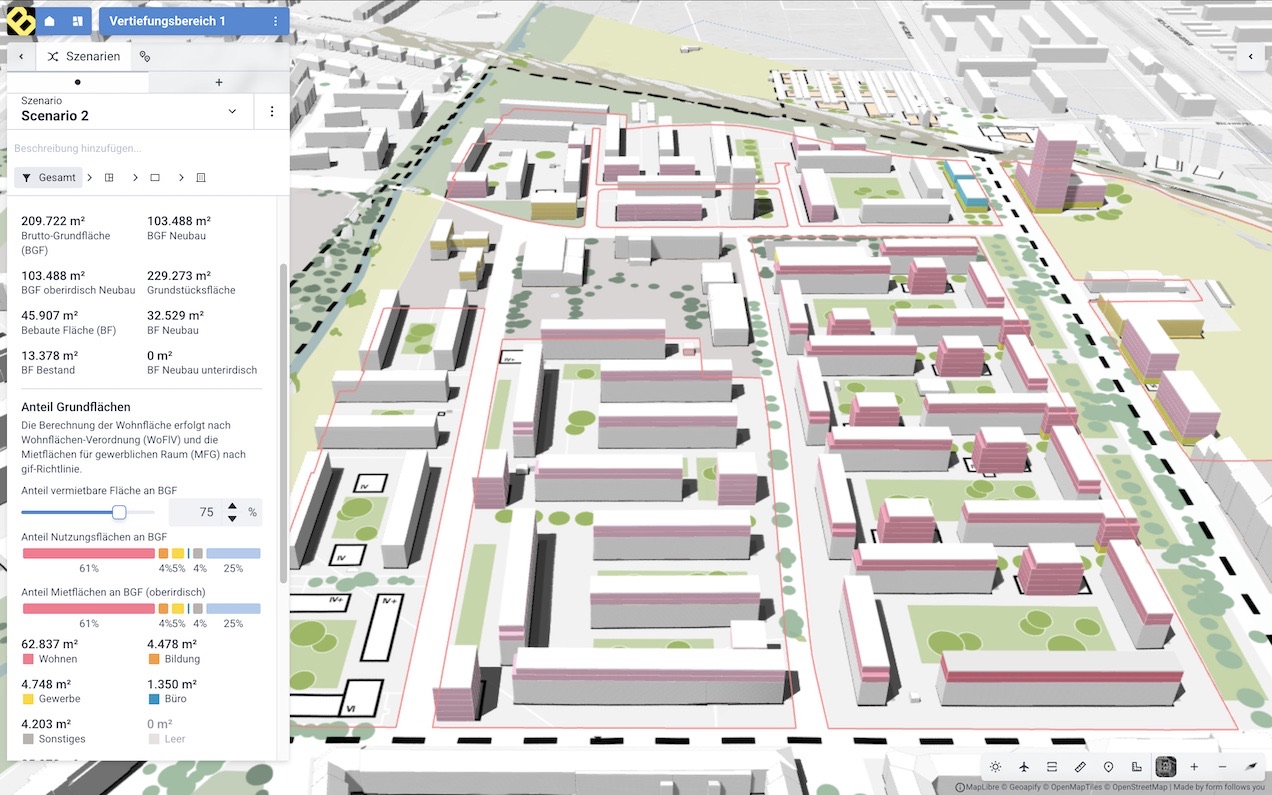Activate the airplane fly-through icon
1272x795 pixels.
(x=1024, y=767)
